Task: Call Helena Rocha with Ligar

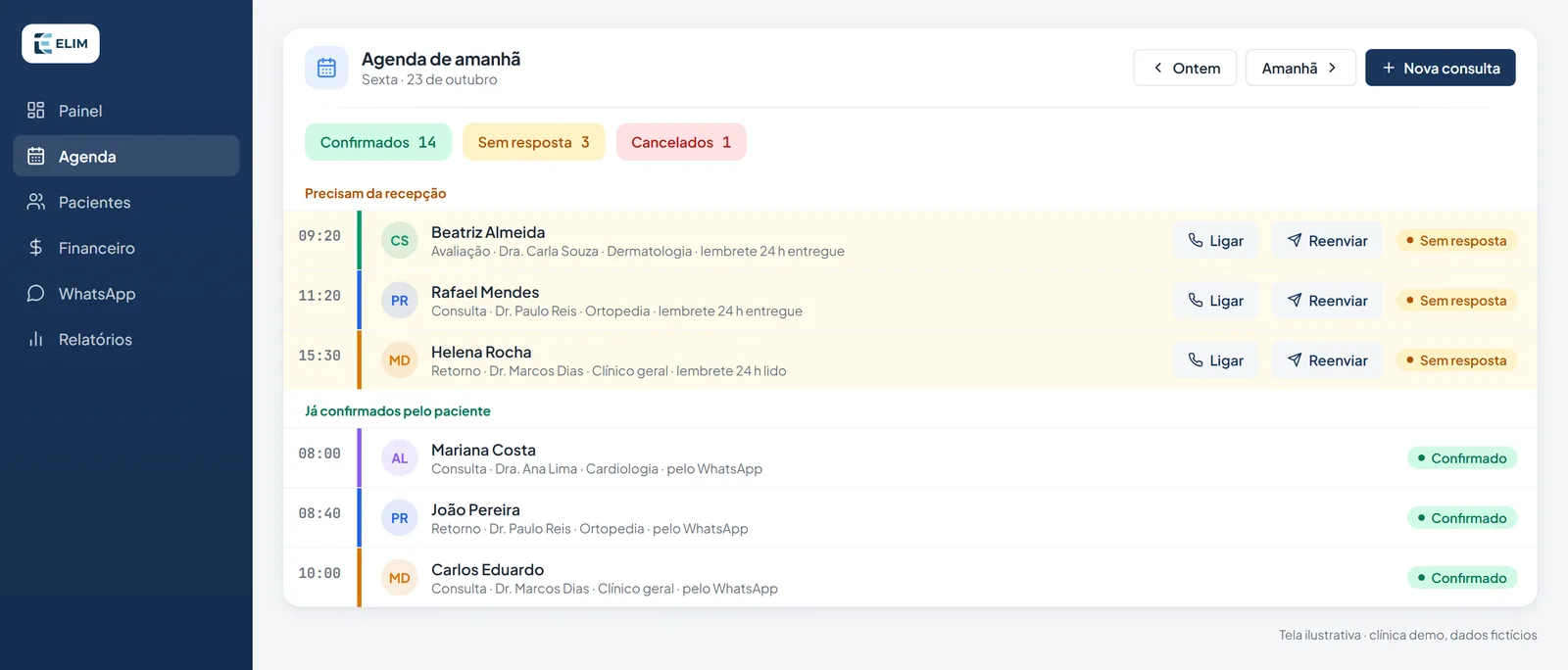Action: (1215, 360)
